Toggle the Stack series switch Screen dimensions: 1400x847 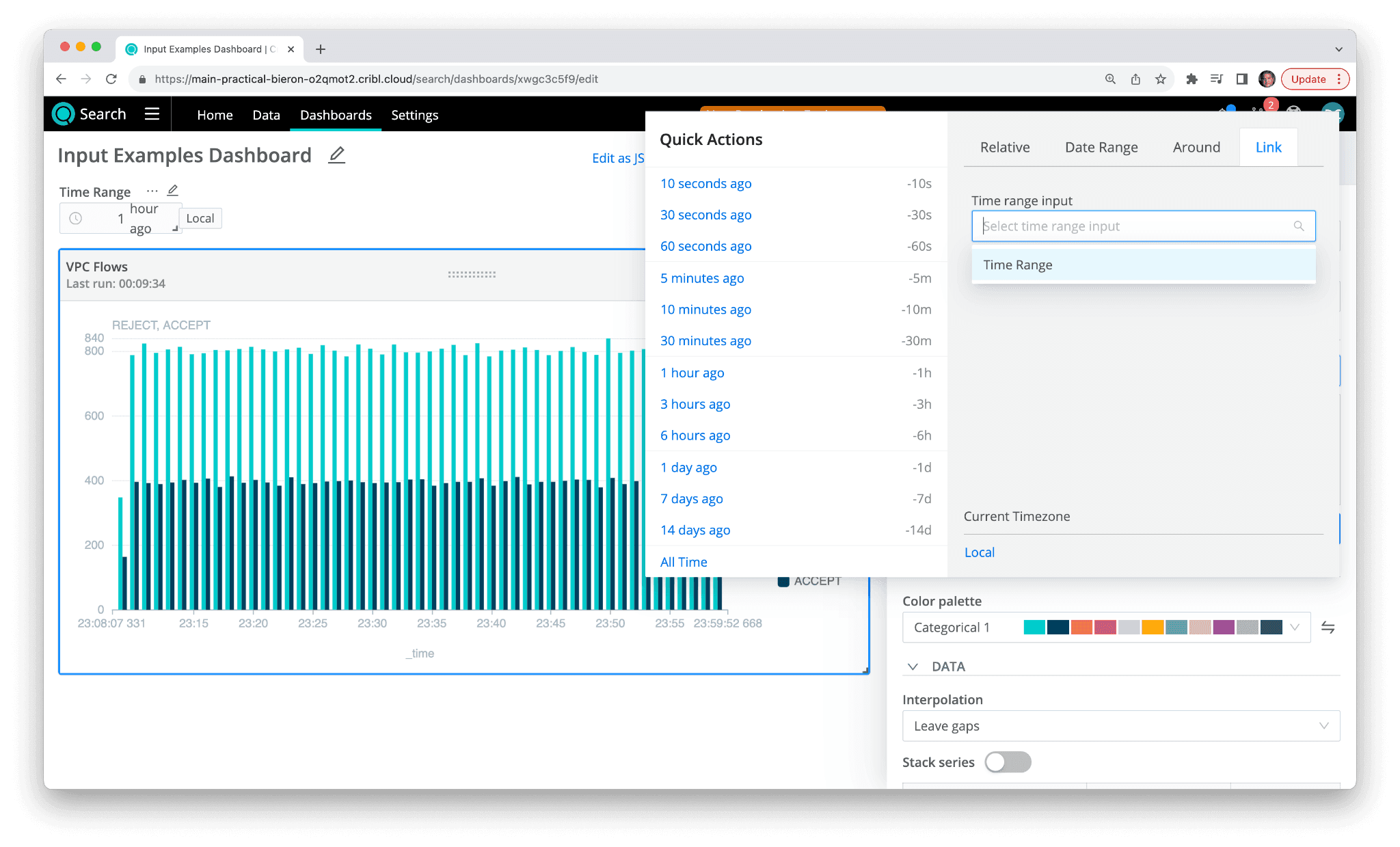(1008, 762)
